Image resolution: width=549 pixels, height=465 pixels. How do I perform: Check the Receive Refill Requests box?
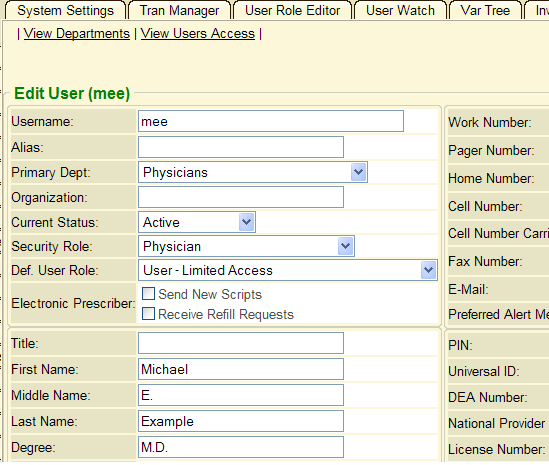click(x=148, y=314)
